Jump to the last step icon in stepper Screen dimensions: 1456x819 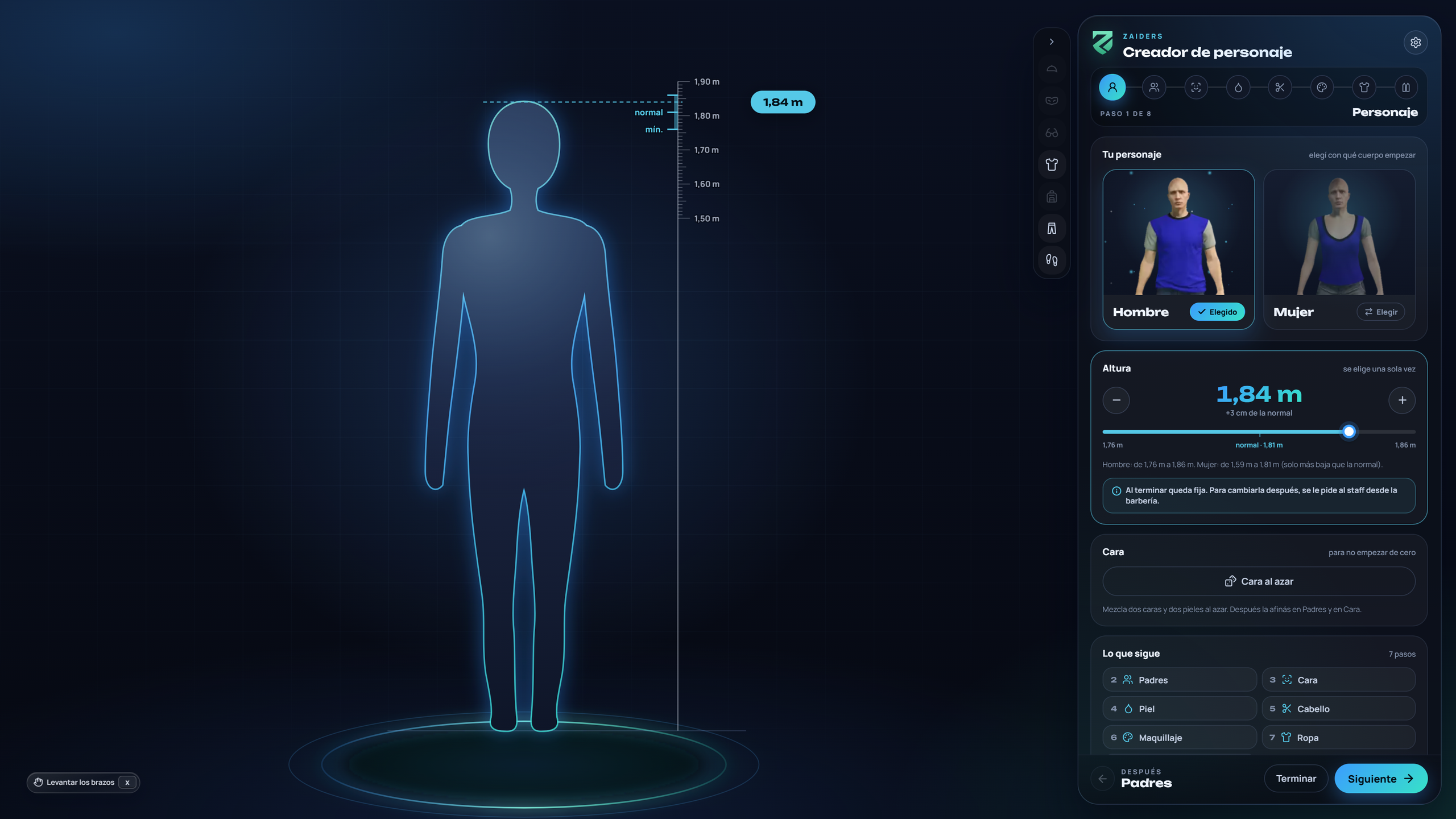pyautogui.click(x=1406, y=88)
